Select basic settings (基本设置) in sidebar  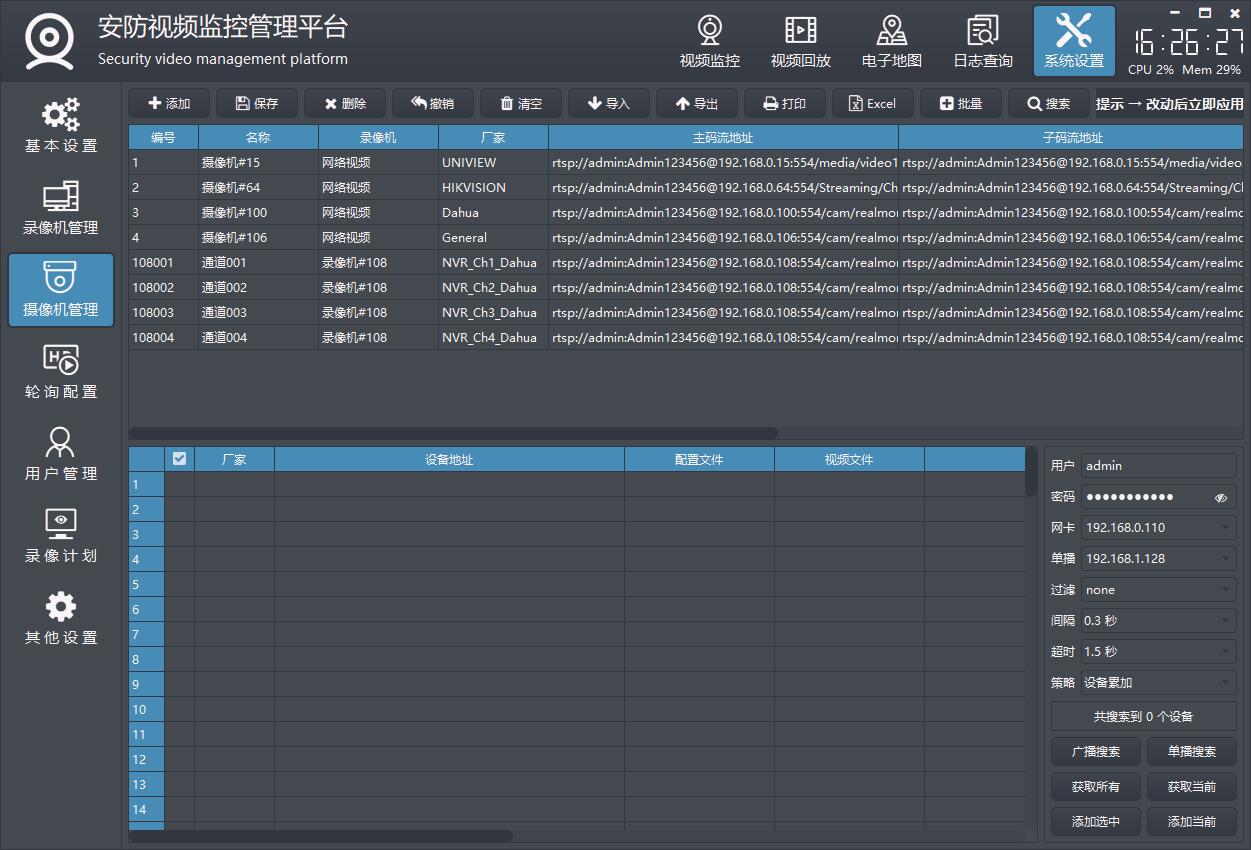pos(61,126)
